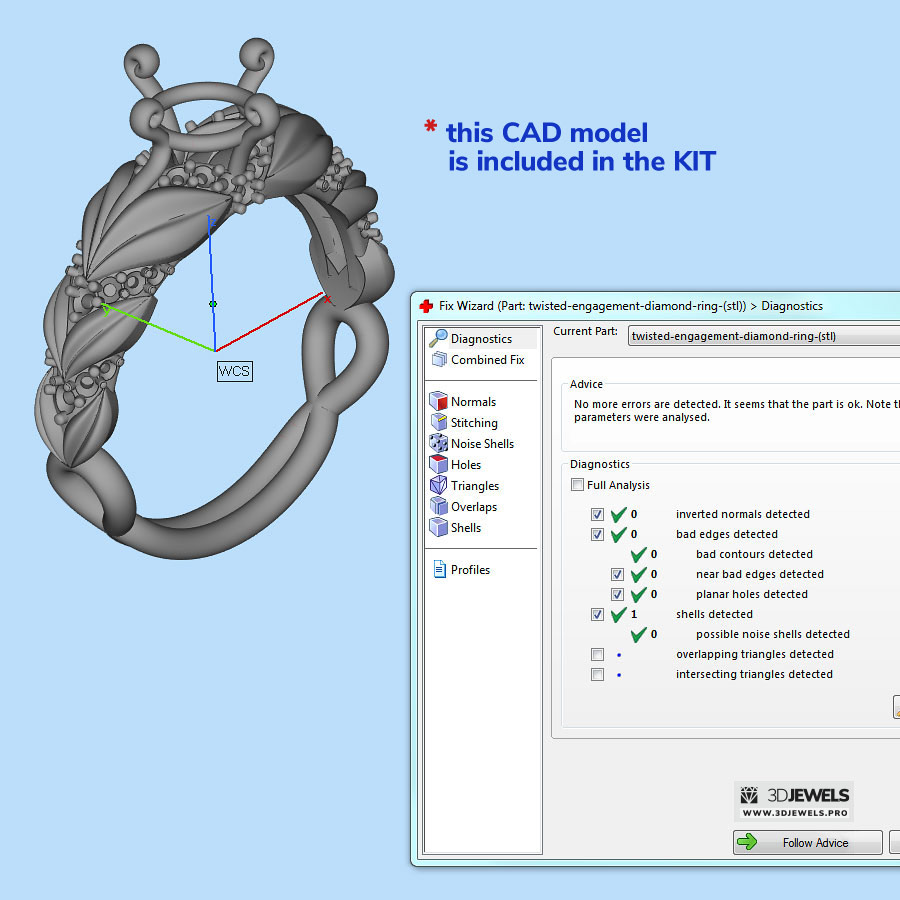900x900 pixels.
Task: Enable overlapping triangles detected checkbox
Action: pyautogui.click(x=597, y=654)
